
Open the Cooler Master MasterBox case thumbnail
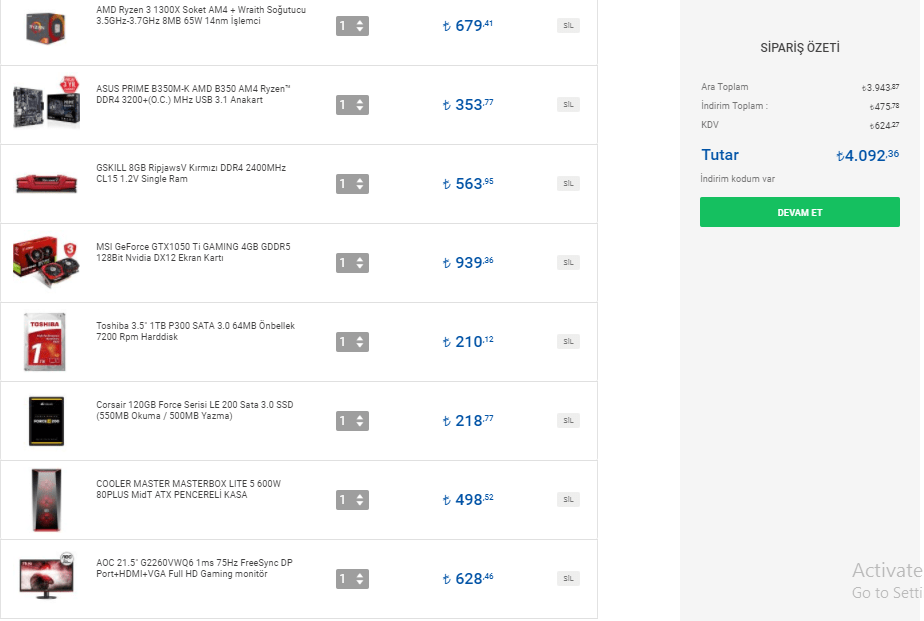(x=46, y=500)
